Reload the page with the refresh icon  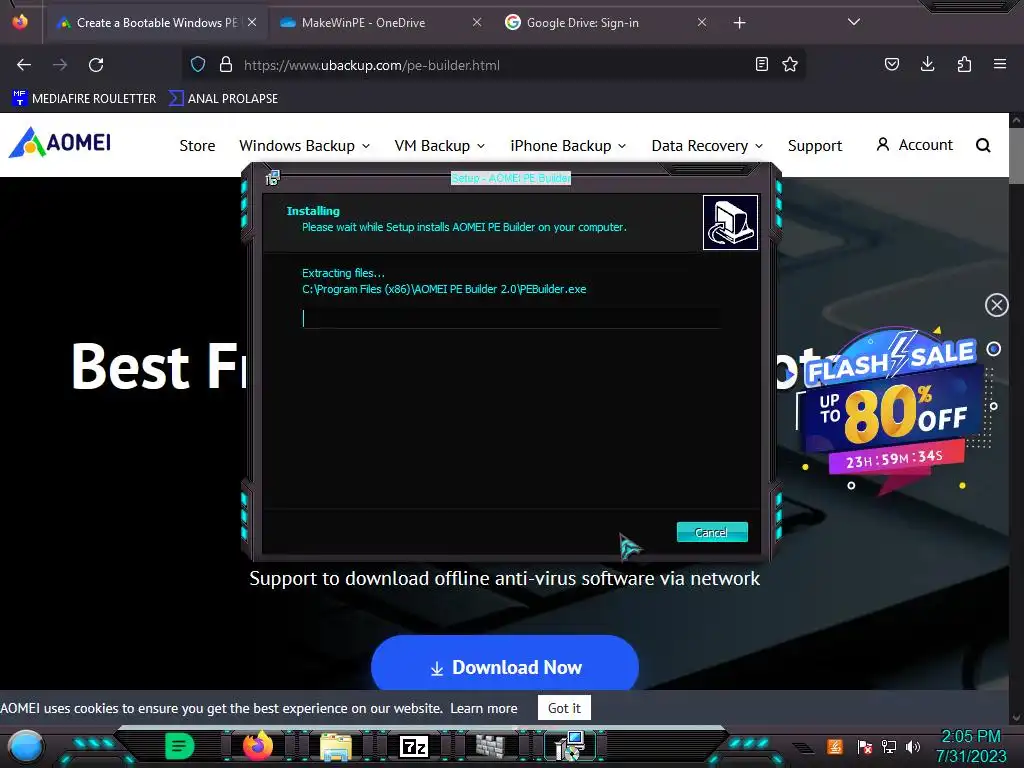click(96, 65)
